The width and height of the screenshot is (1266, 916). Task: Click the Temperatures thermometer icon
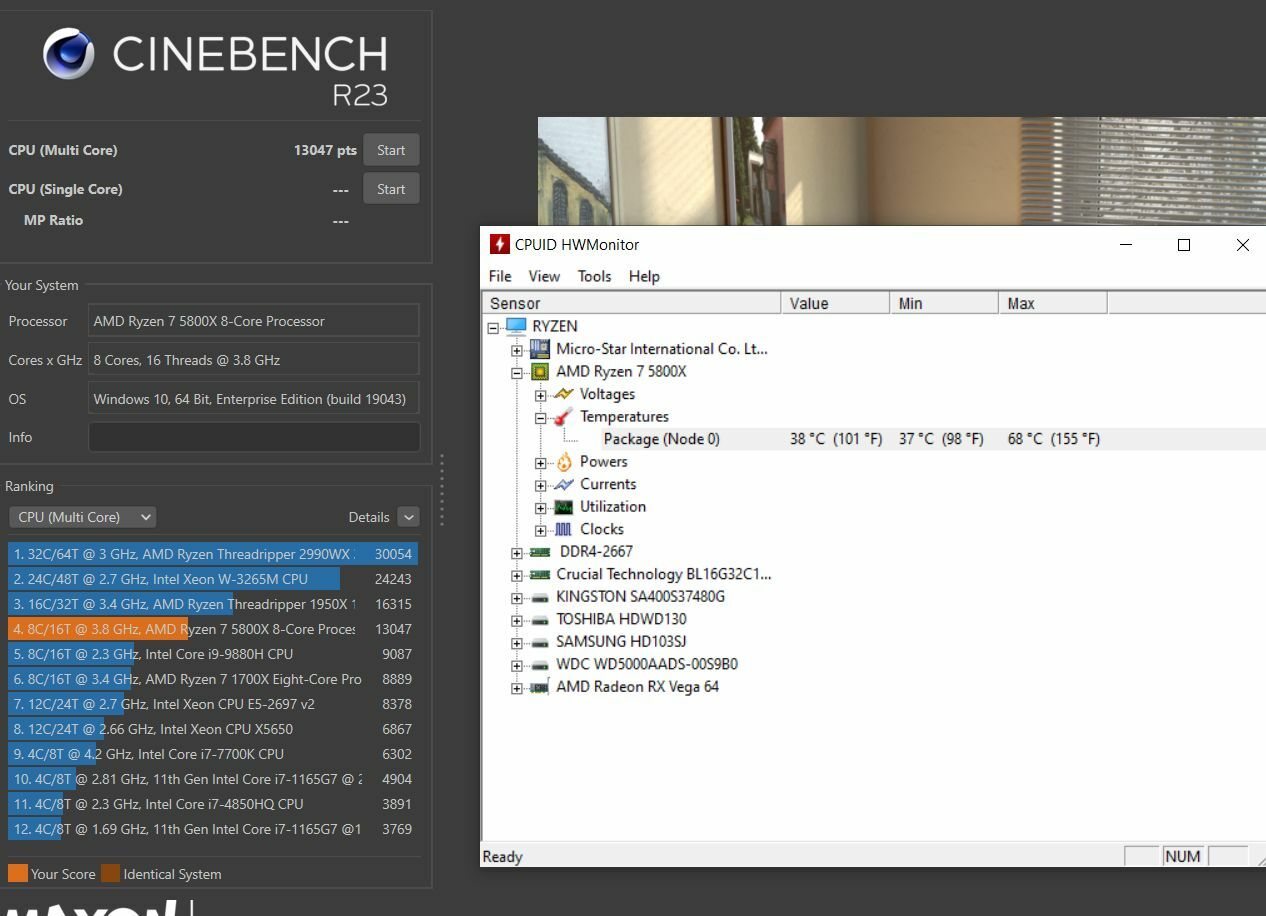[x=564, y=416]
